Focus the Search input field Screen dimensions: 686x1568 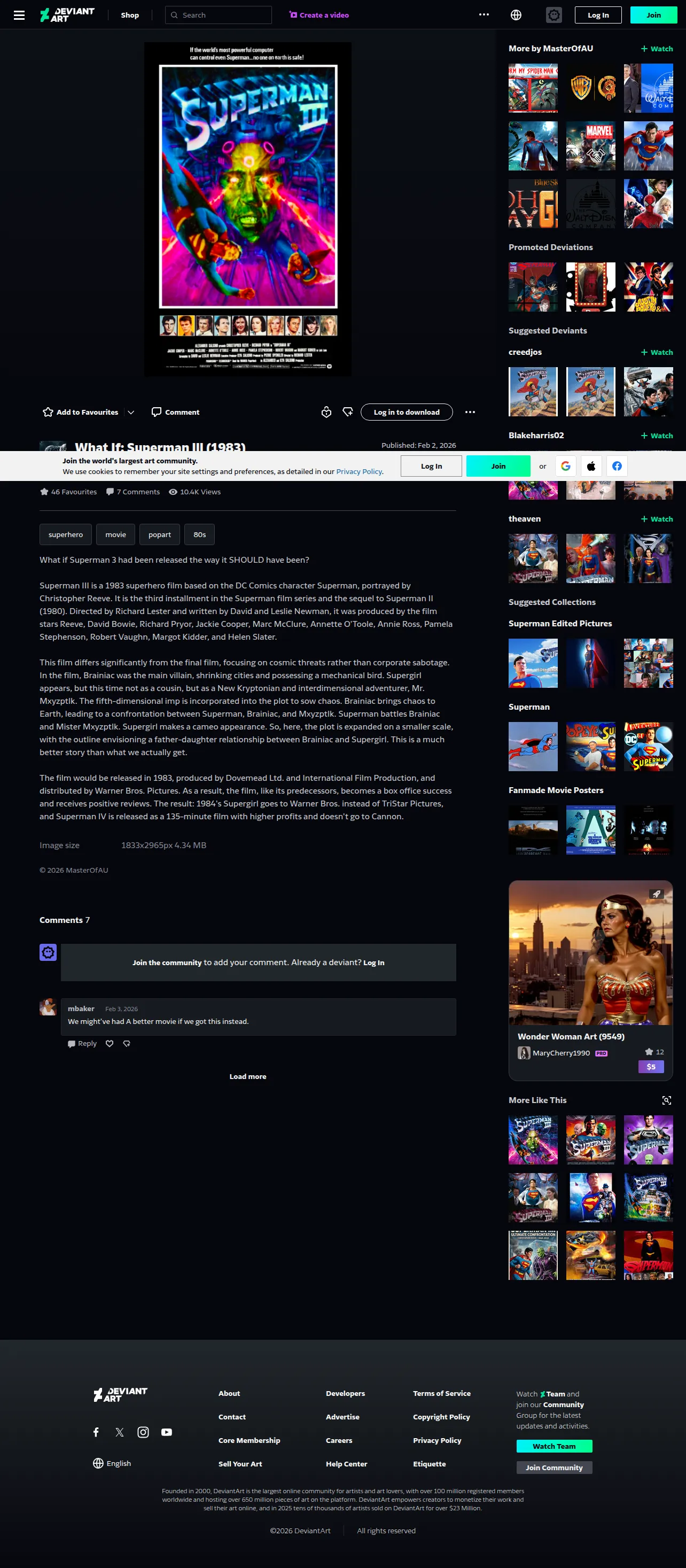pyautogui.click(x=219, y=15)
